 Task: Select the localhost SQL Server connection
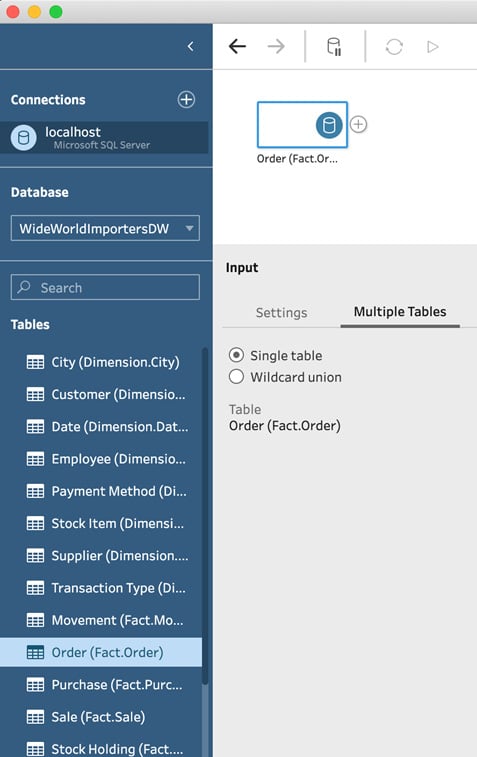point(104,138)
